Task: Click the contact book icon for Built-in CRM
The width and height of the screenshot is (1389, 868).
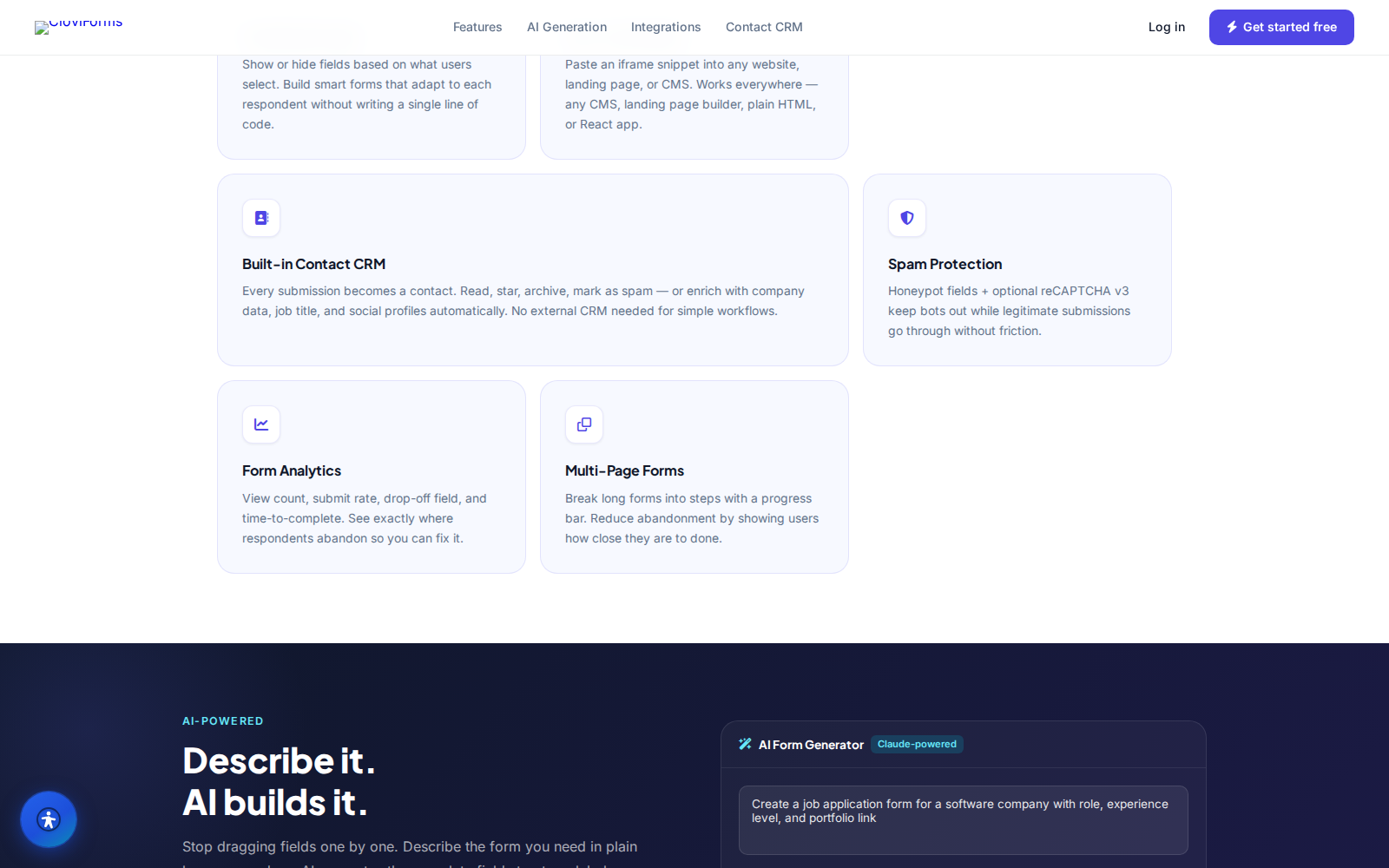Action: (261, 218)
